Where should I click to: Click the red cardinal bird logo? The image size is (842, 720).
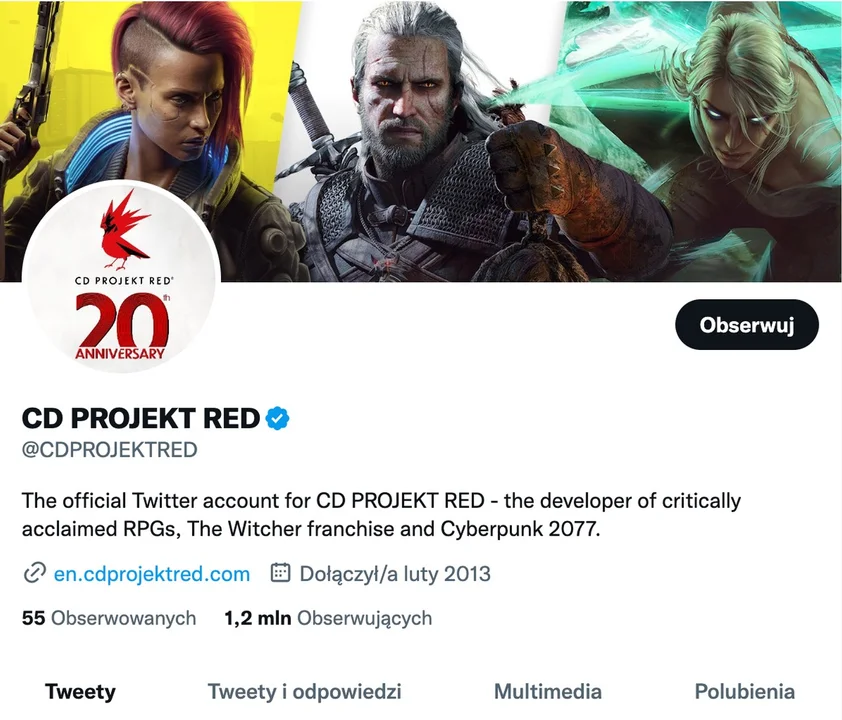click(125, 229)
